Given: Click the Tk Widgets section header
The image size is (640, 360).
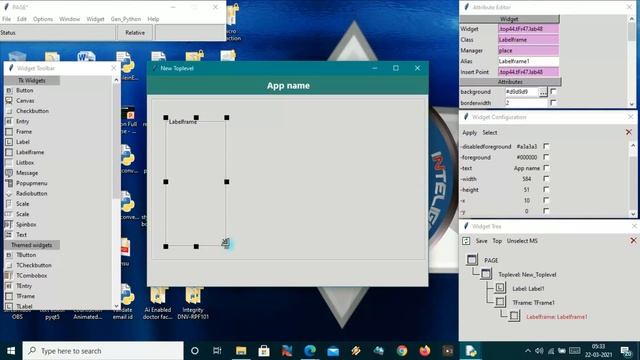Looking at the screenshot, I should click(32, 80).
